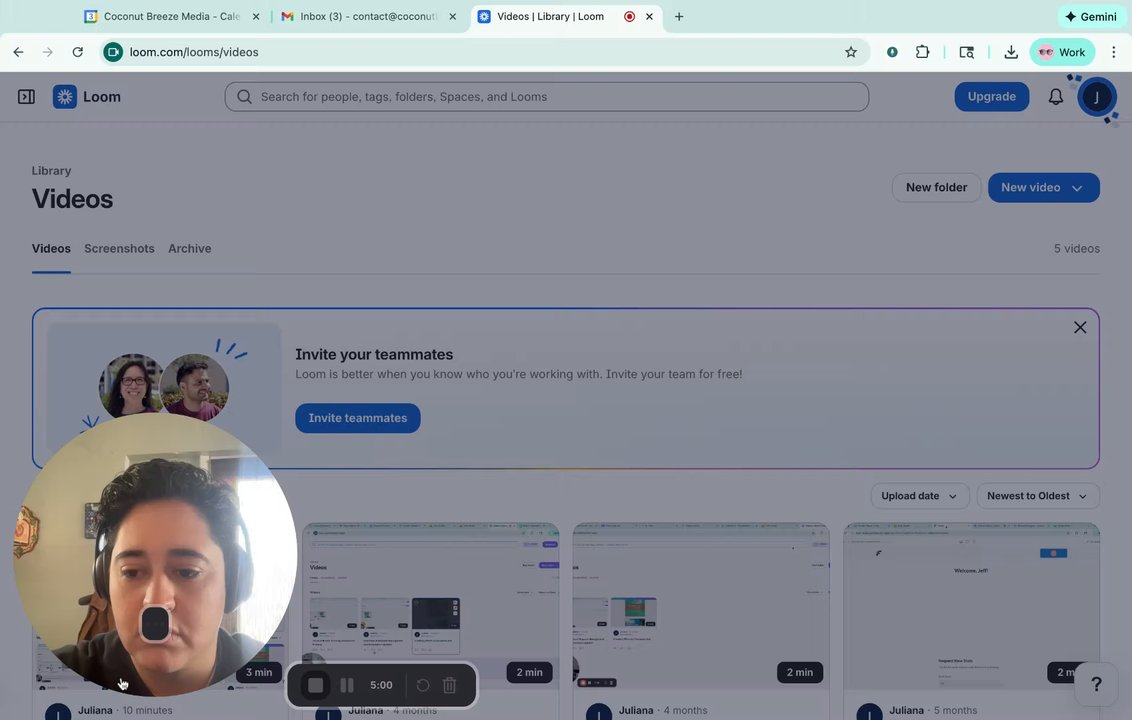The width and height of the screenshot is (1132, 720).
Task: Switch to the Gmail Inbox tab
Action: tap(368, 17)
